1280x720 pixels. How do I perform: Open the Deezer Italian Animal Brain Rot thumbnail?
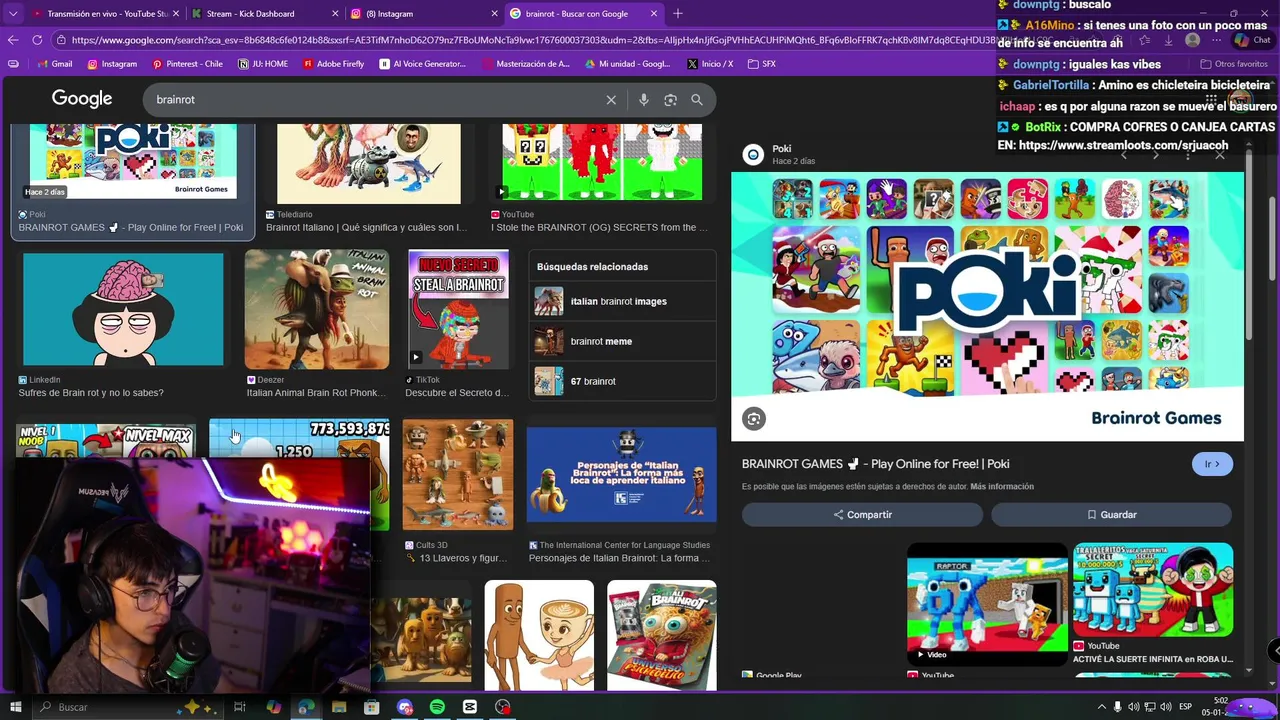click(317, 309)
